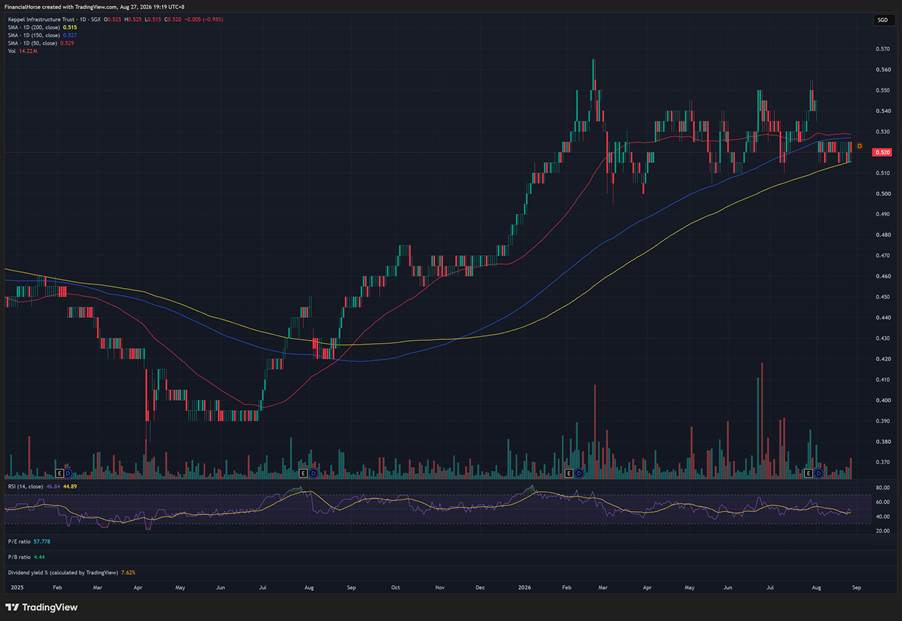The height and width of the screenshot is (621, 902).
Task: Click the earnings 'E' marker near Aug 2026
Action: (808, 473)
